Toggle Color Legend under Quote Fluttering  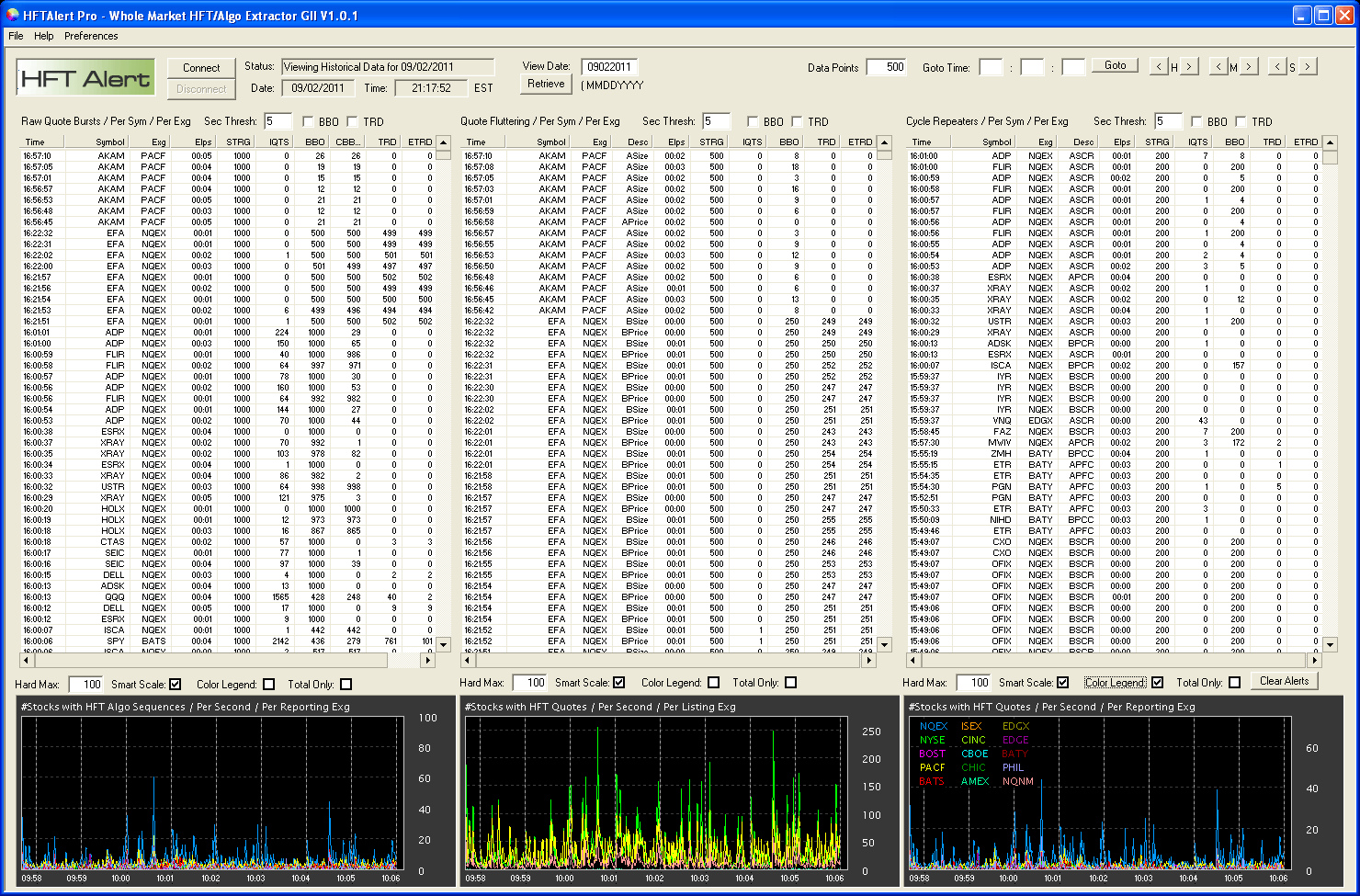713,682
